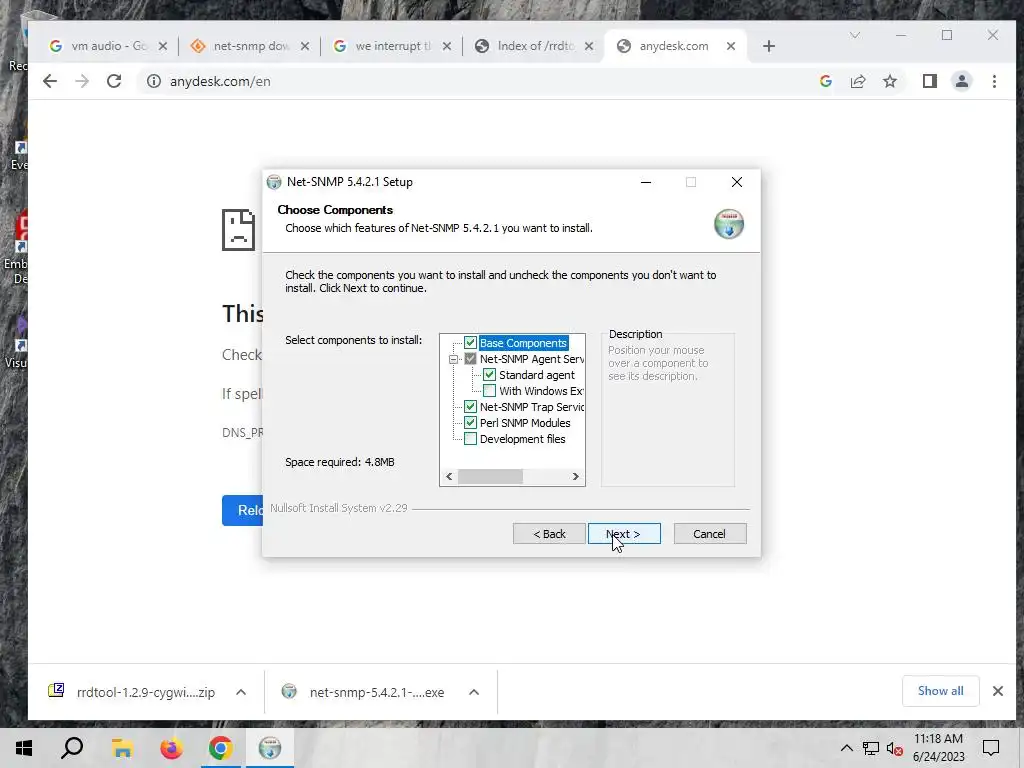Screen dimensions: 1024x768
Task: Select the Development files label
Action: [x=522, y=439]
